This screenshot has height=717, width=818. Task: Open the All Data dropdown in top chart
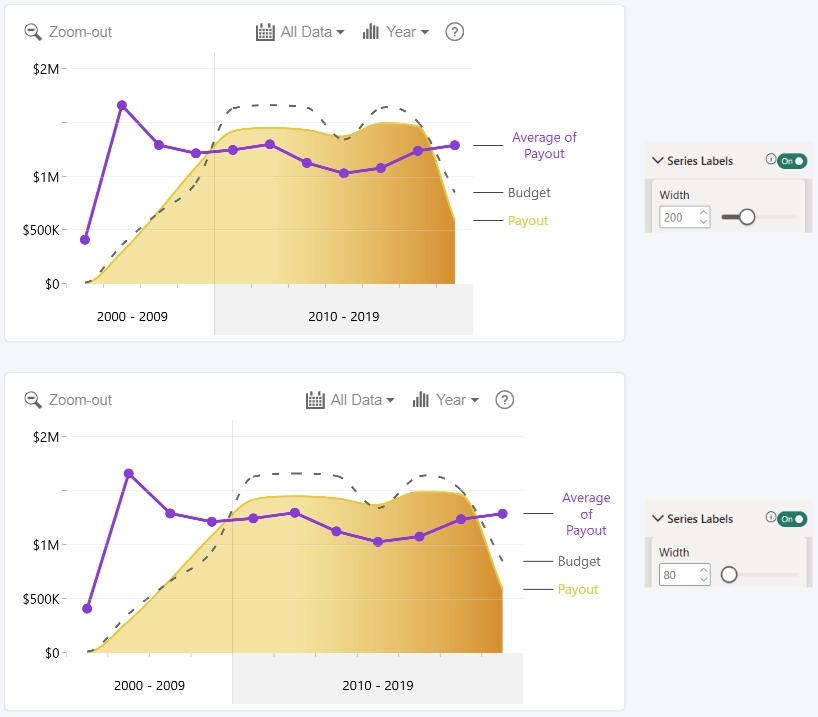(x=312, y=32)
